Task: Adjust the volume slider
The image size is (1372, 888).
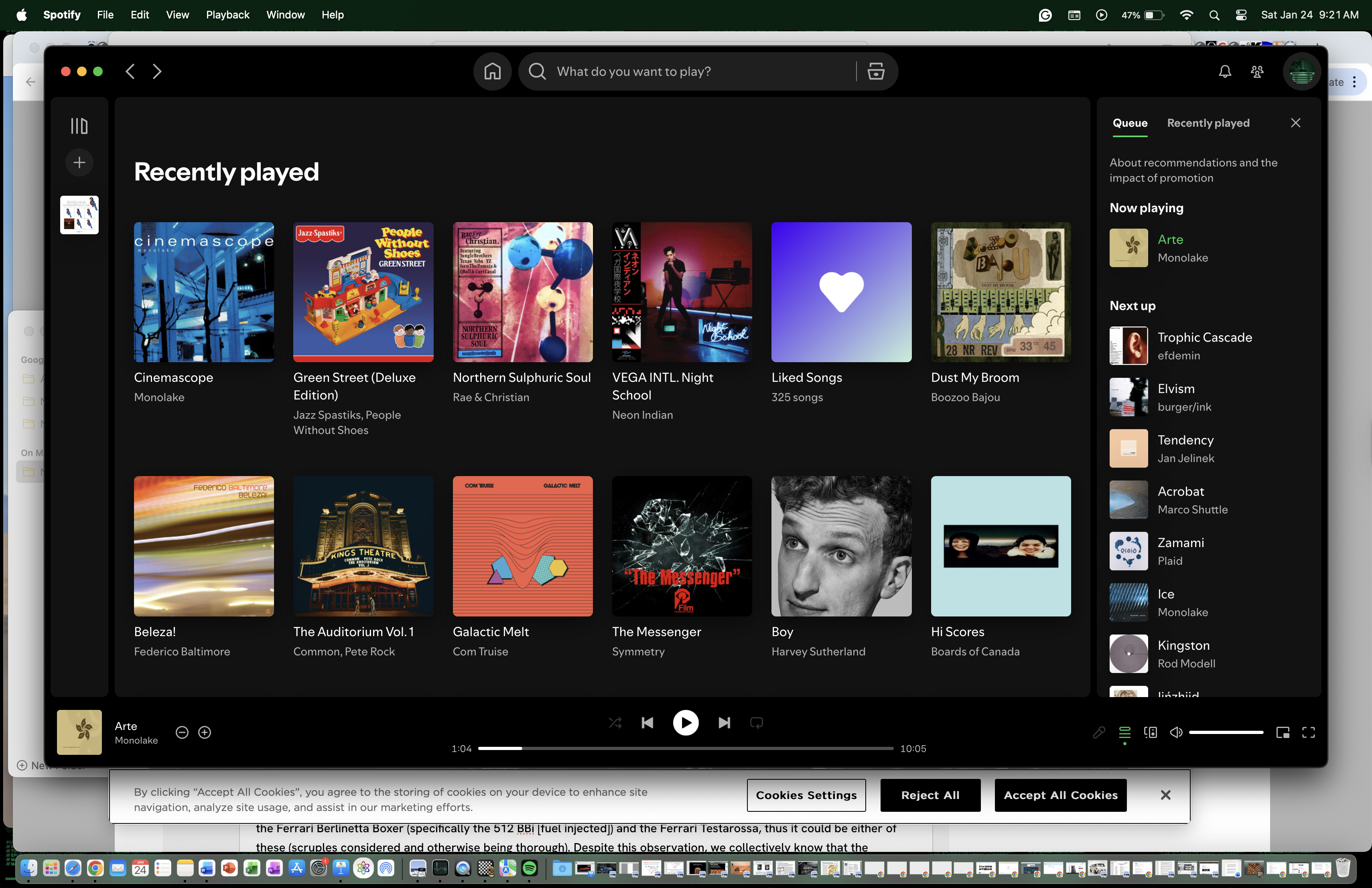Action: coord(1226,732)
